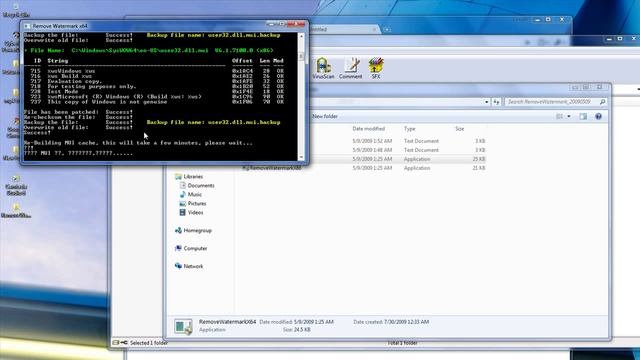Open the VirusScan tool in the toolbar
The height and width of the screenshot is (360, 640).
[x=323, y=68]
